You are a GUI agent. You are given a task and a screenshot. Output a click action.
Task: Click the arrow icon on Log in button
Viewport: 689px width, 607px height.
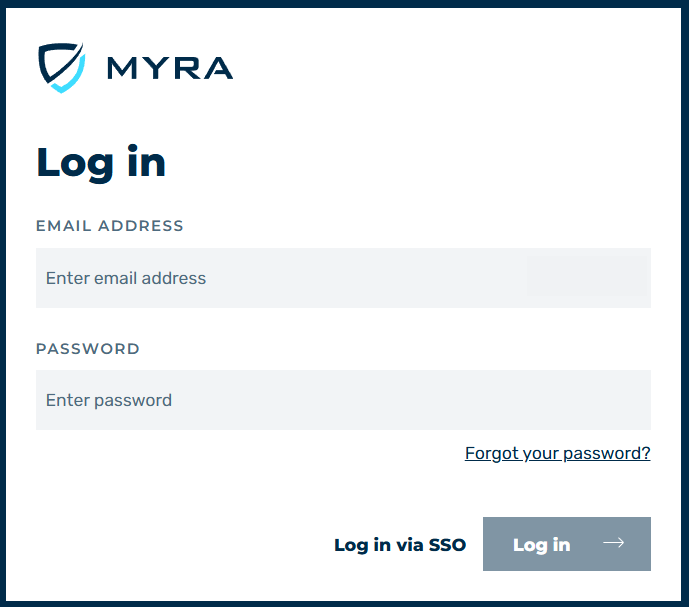(613, 543)
